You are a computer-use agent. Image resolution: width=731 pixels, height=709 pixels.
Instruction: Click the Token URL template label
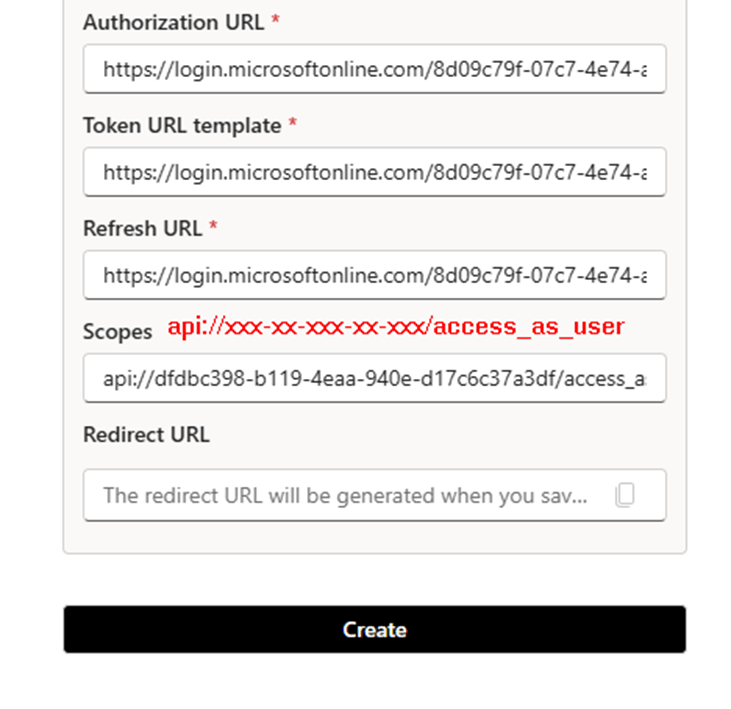[181, 125]
